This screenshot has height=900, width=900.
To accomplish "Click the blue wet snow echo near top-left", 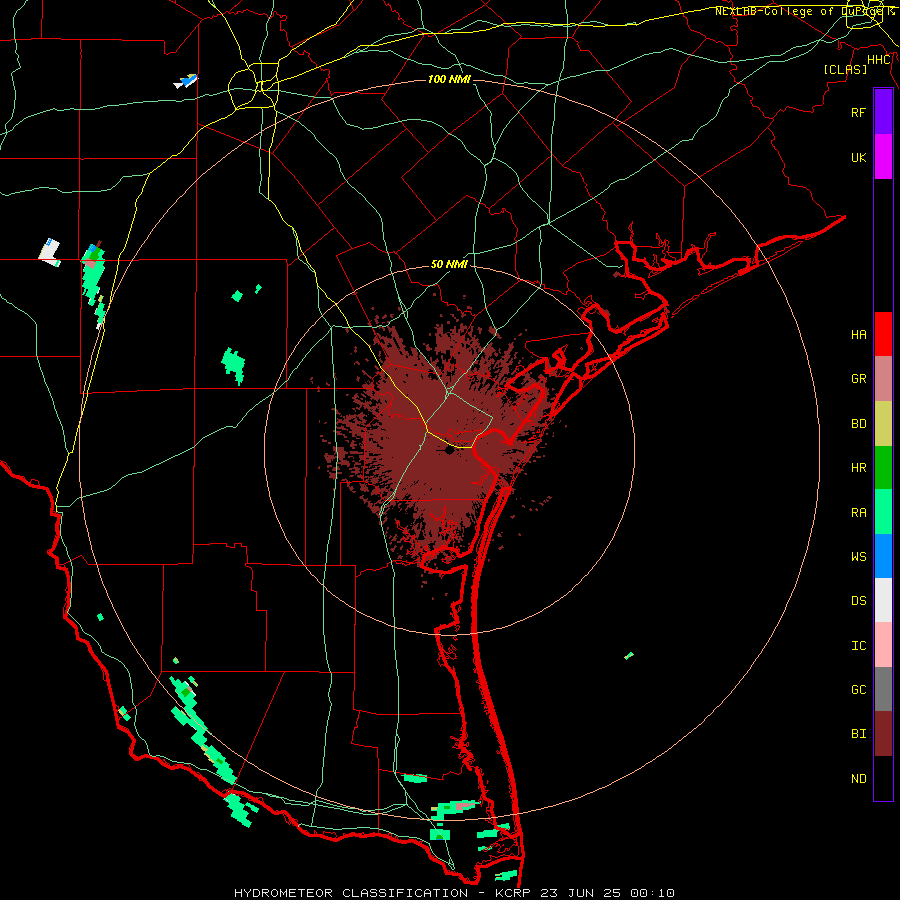I will coord(186,82).
